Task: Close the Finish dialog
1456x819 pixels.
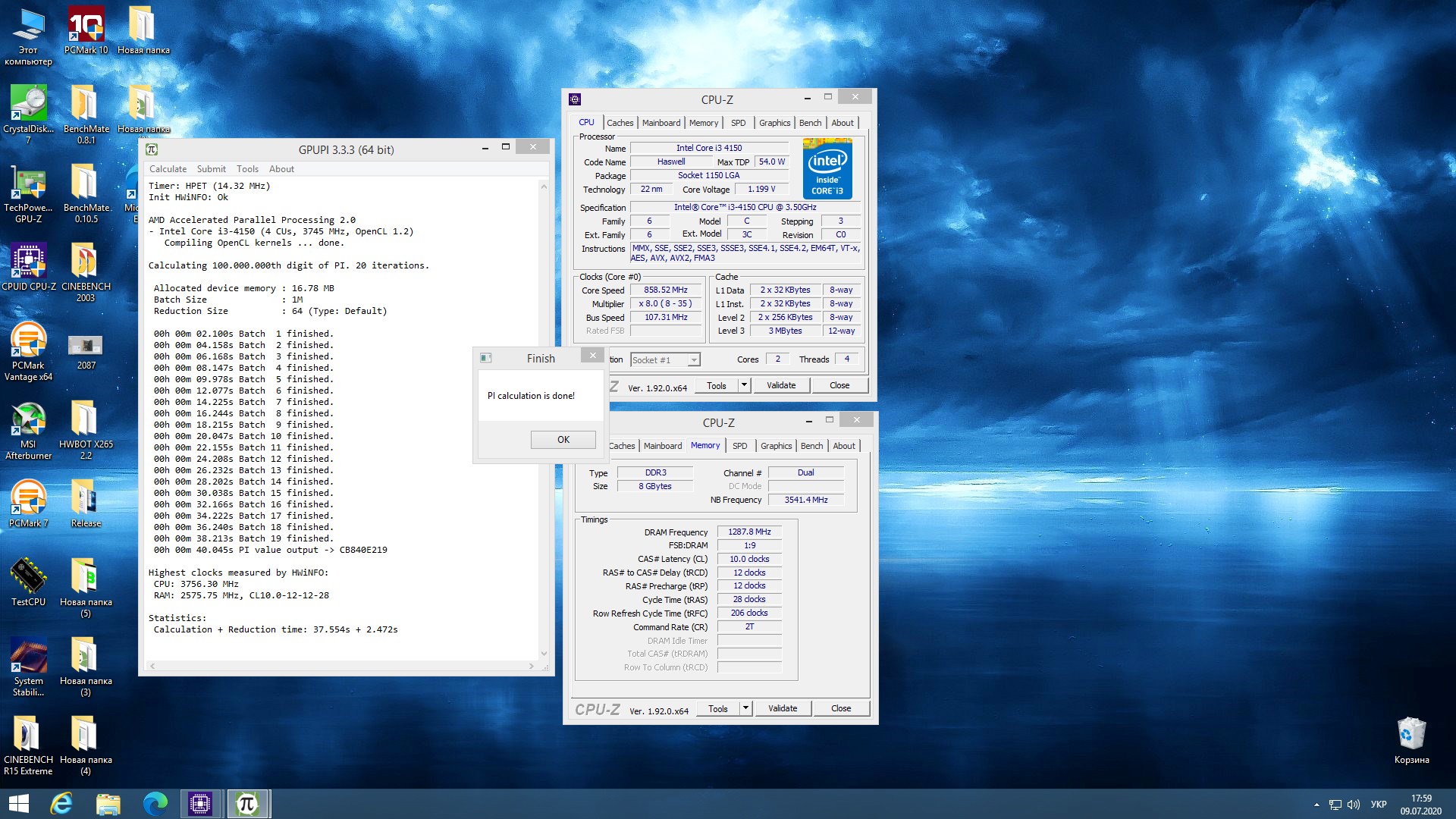Action: (x=593, y=356)
